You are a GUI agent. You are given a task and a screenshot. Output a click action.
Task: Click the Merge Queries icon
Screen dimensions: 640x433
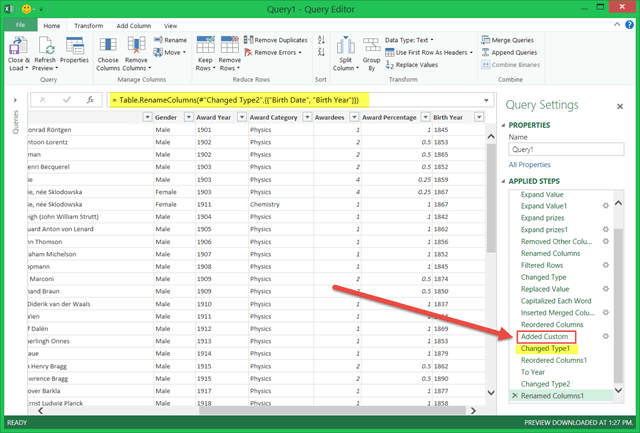485,39
